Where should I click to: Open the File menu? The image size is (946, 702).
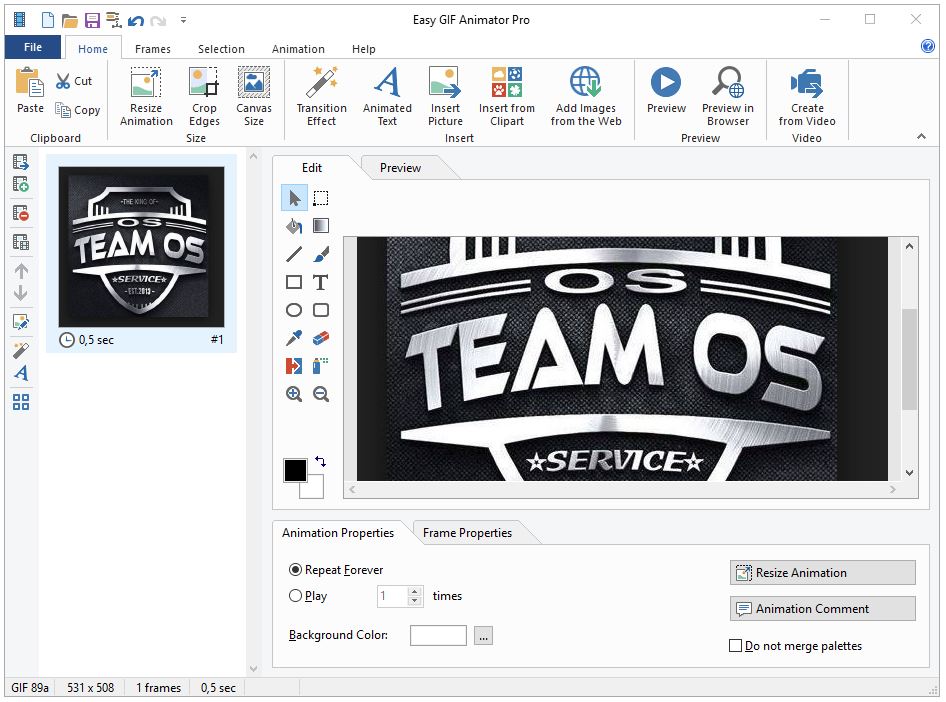point(33,47)
